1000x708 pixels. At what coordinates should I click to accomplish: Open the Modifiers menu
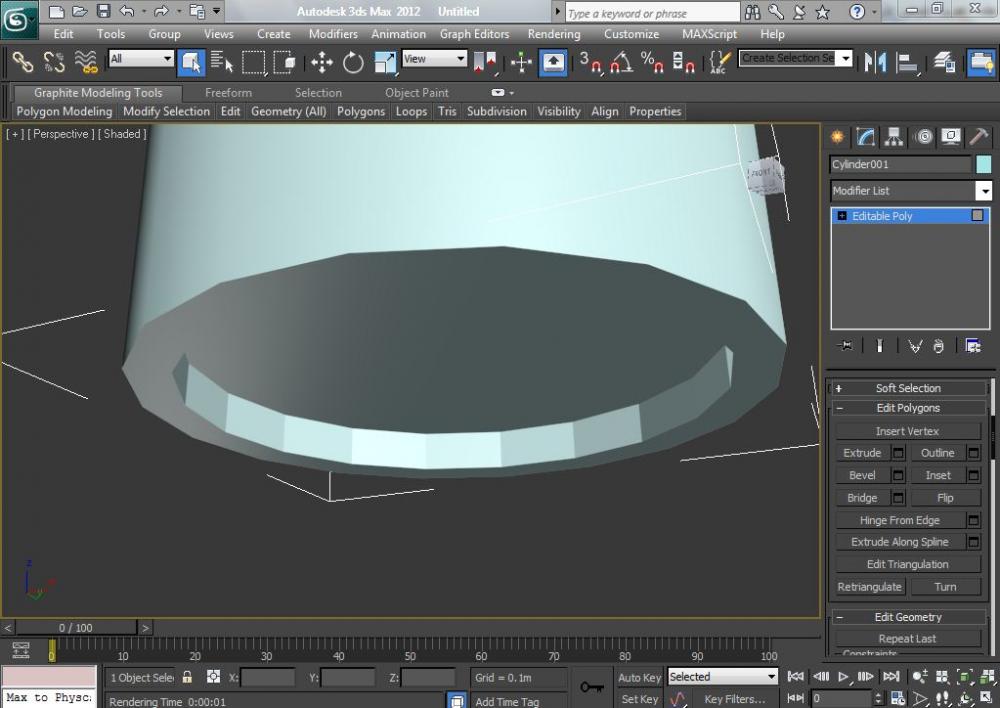pyautogui.click(x=333, y=34)
